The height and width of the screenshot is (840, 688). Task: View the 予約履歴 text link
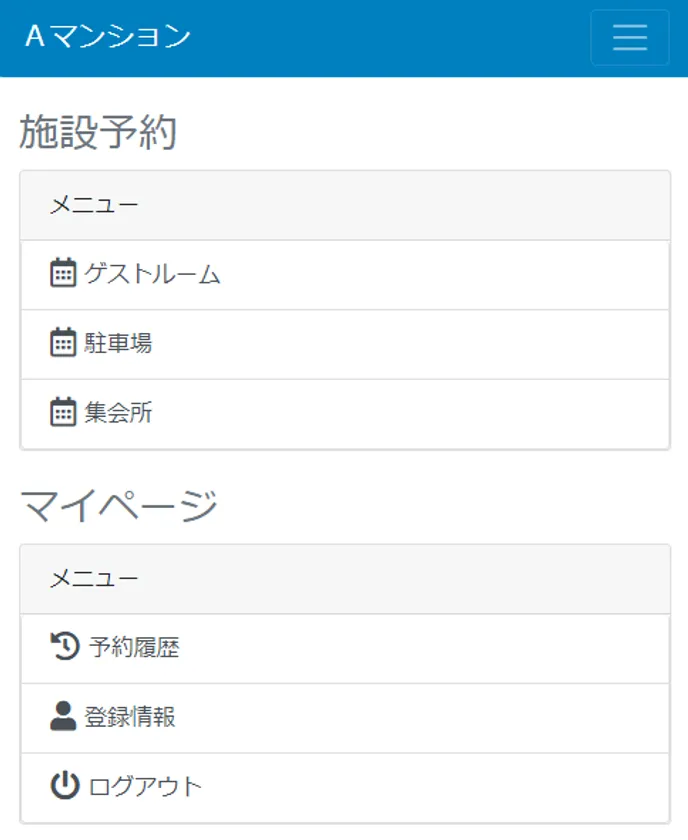[134, 648]
